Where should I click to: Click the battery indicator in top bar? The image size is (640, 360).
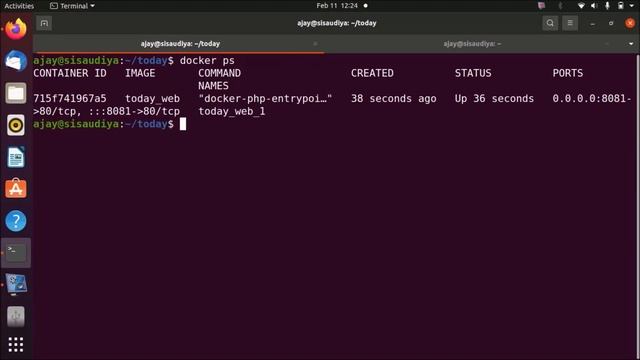[x=620, y=6]
